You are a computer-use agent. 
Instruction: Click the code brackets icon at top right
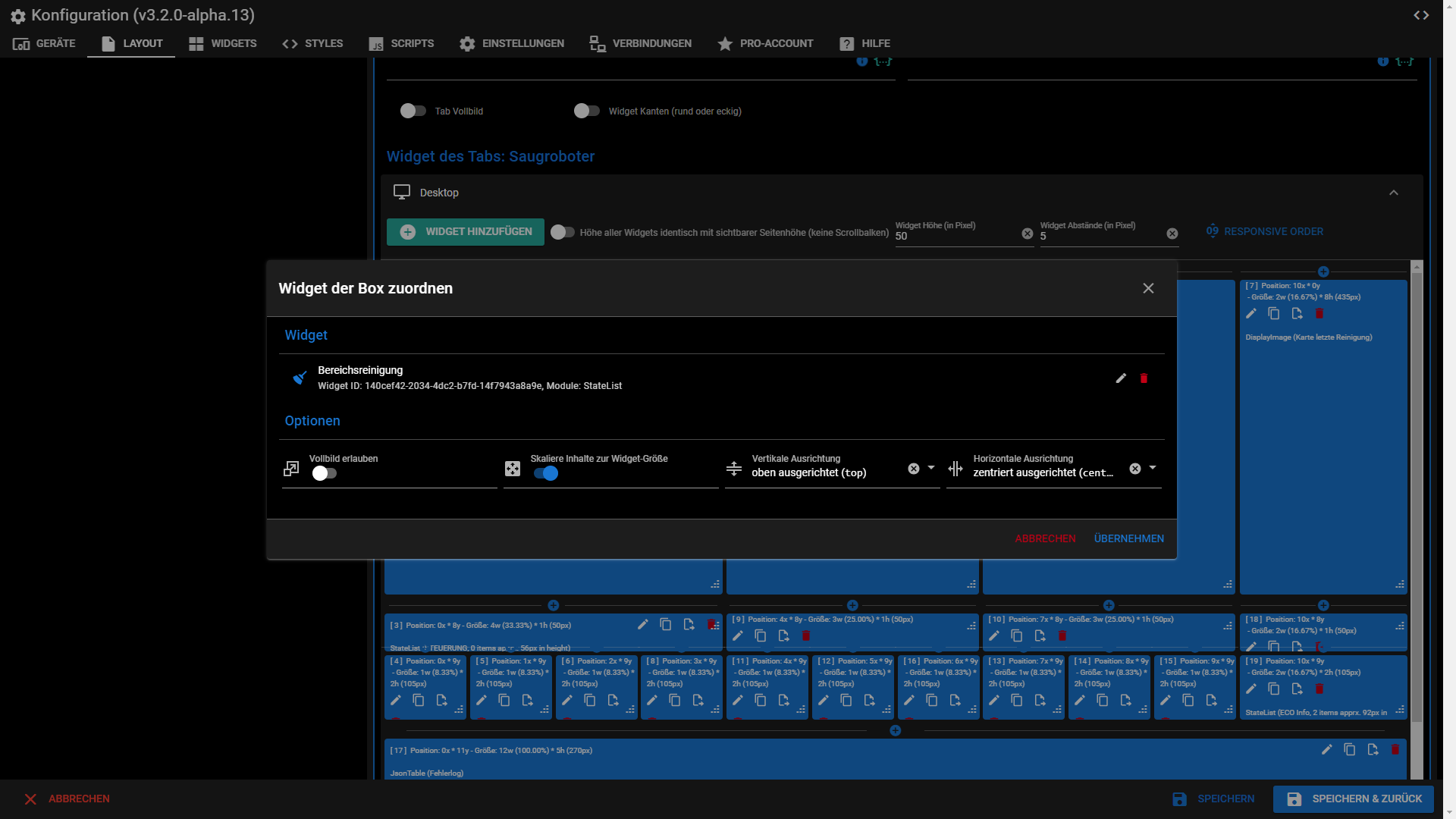click(x=1421, y=15)
